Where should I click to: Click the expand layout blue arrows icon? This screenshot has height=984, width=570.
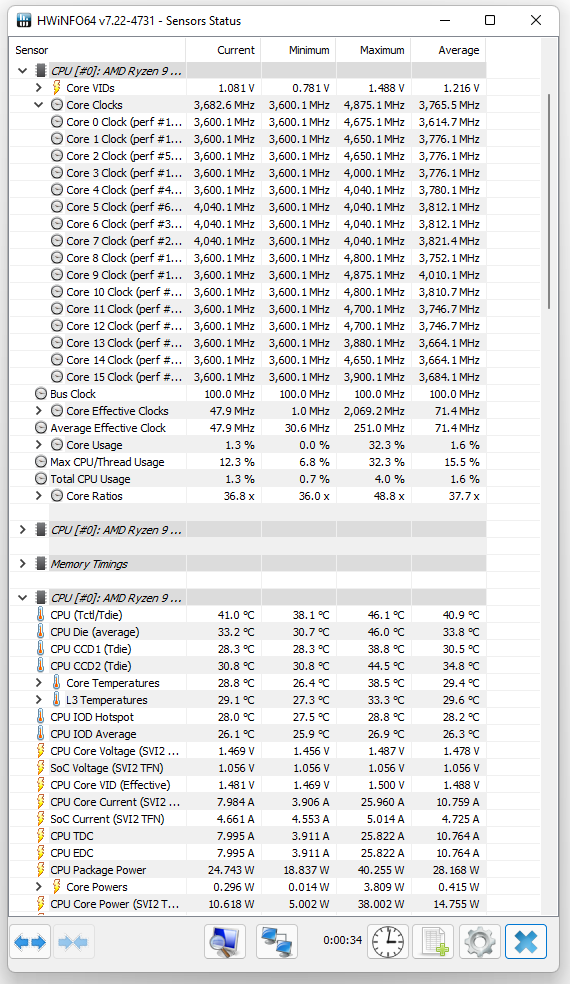point(30,941)
